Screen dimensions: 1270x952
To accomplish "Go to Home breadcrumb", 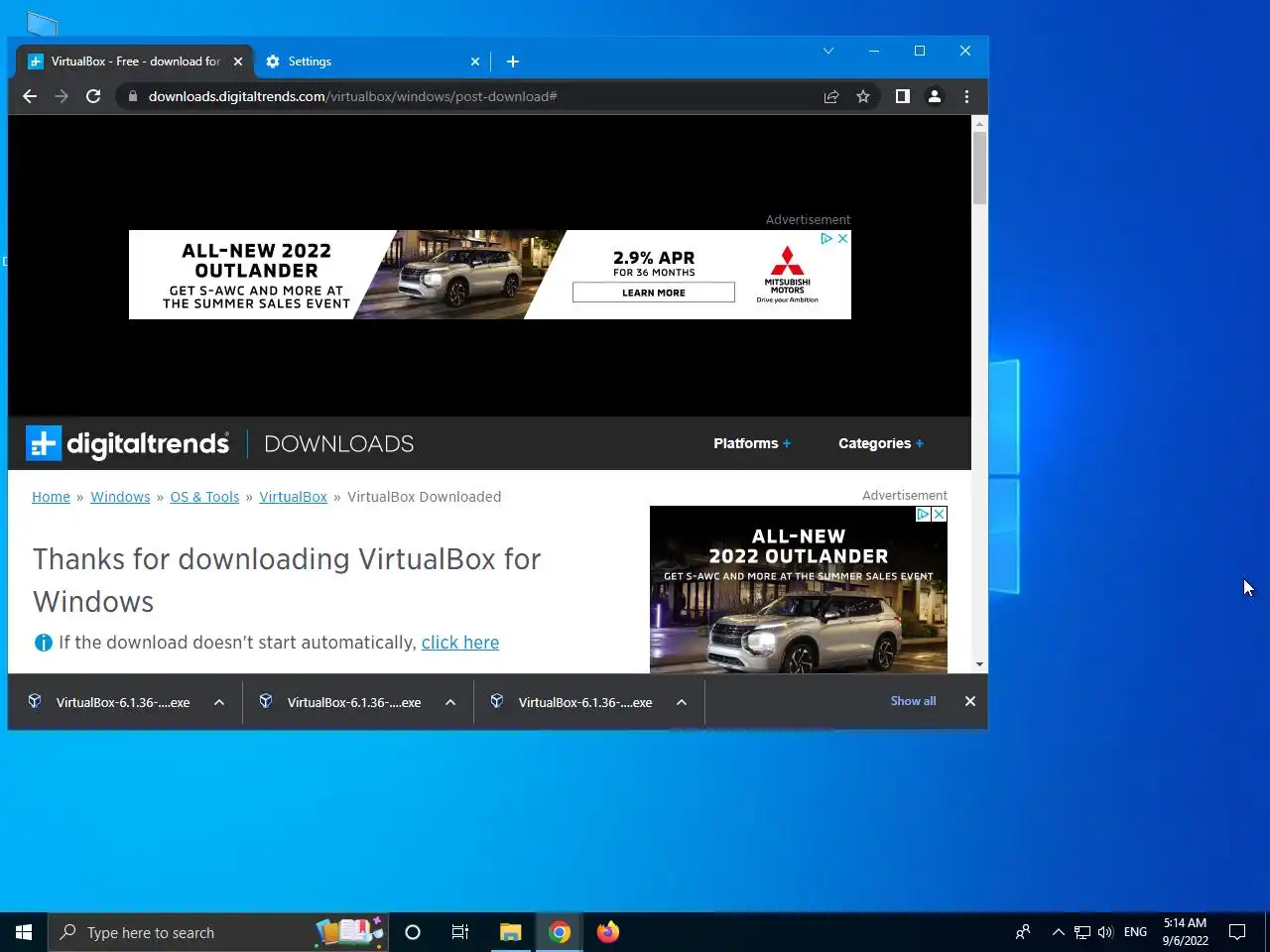I will pos(51,497).
